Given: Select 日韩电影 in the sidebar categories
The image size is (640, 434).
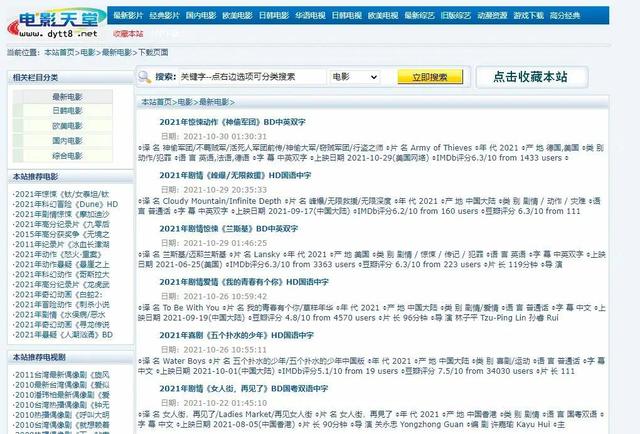Looking at the screenshot, I should click(67, 111).
